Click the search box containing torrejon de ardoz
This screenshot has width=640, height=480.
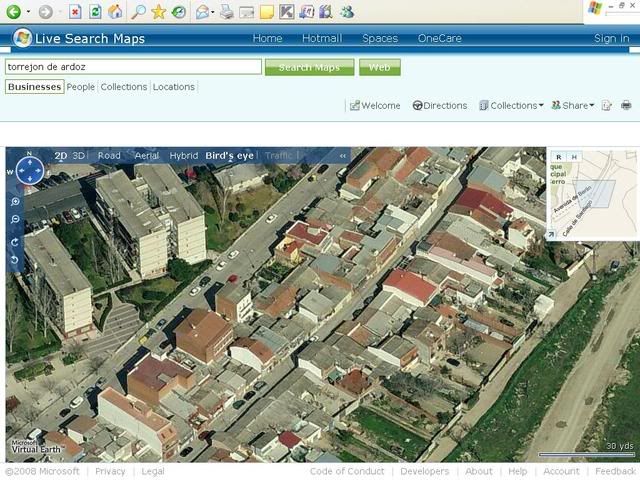click(133, 67)
